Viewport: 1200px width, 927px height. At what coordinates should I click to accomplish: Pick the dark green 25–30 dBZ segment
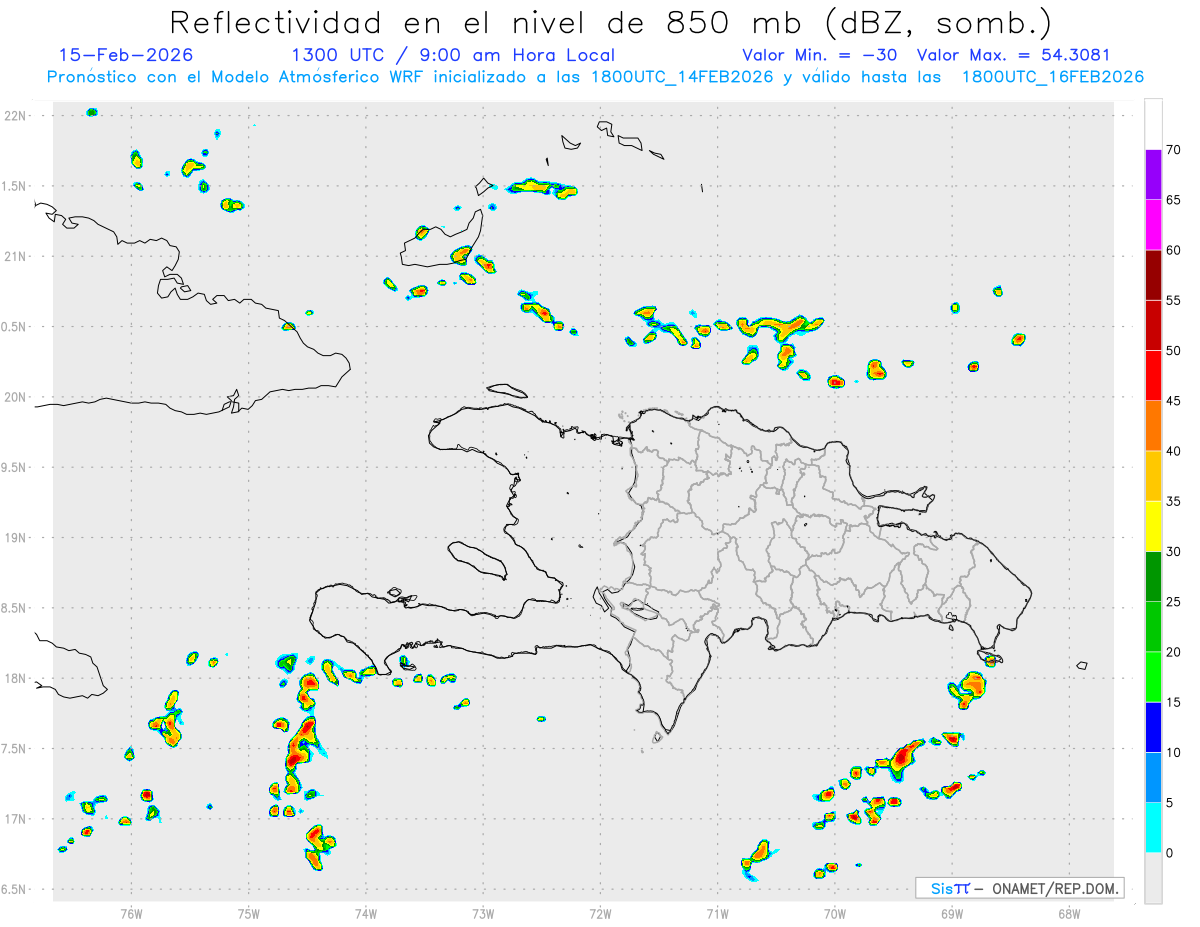[1153, 577]
